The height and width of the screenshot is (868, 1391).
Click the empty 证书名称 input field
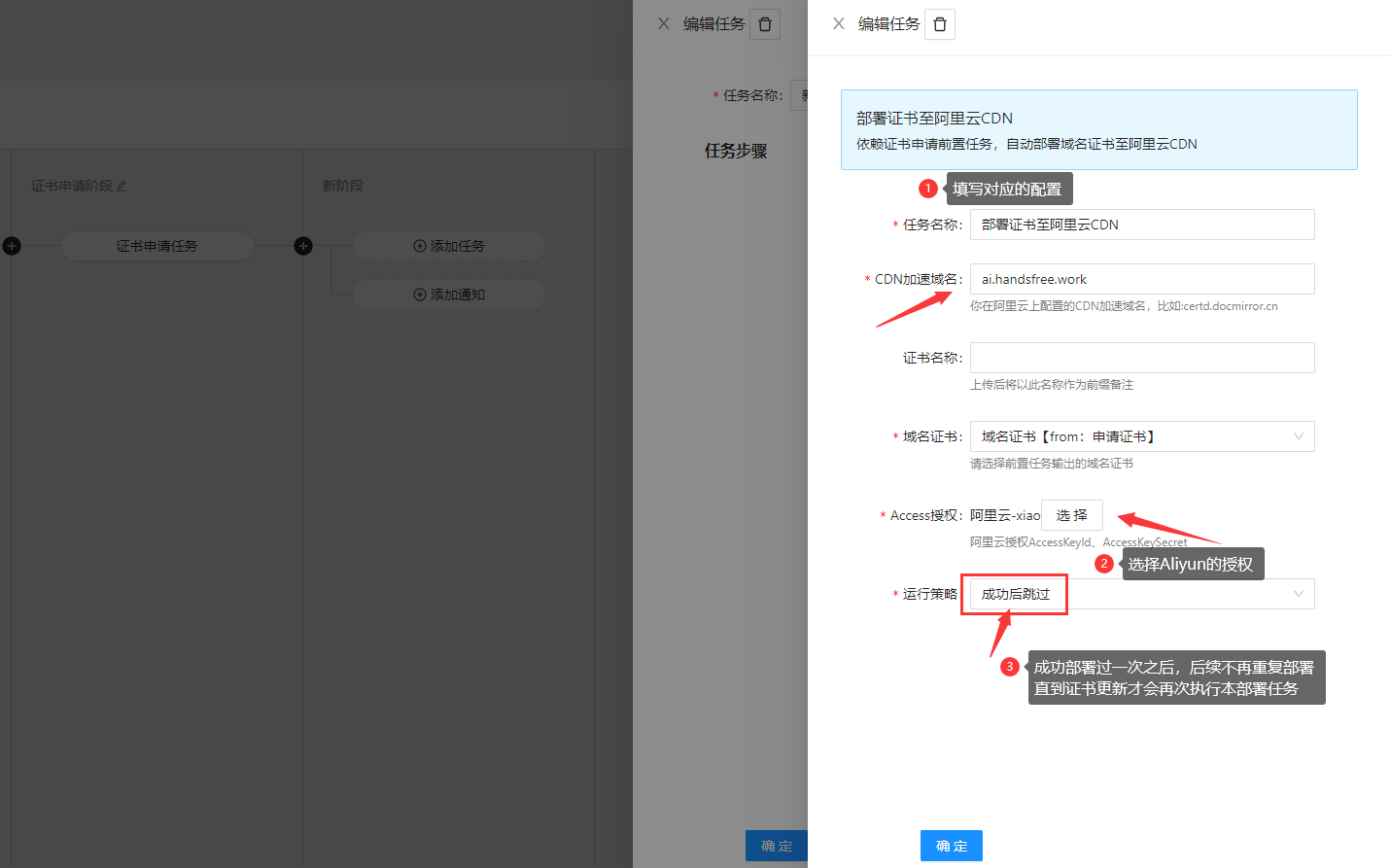[1141, 358]
